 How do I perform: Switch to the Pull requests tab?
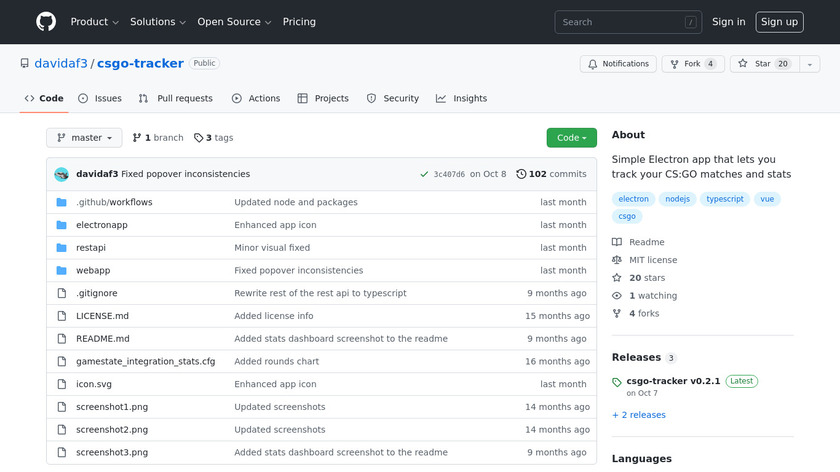[176, 99]
